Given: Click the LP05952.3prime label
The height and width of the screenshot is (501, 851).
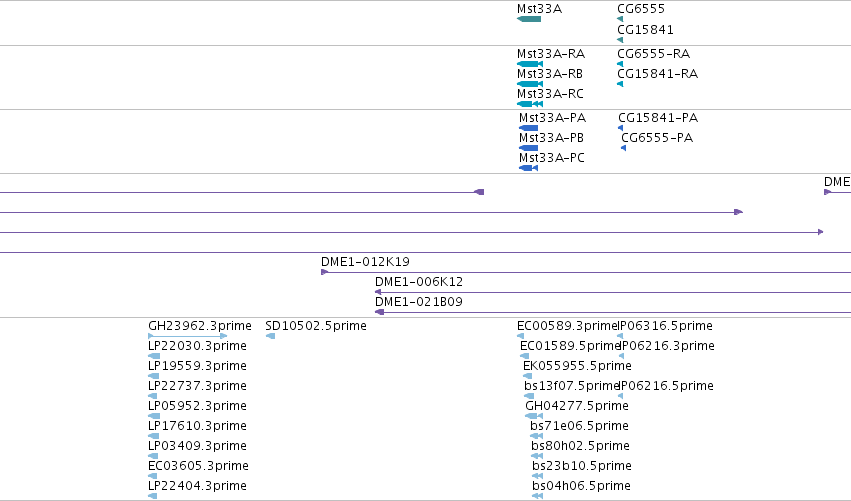Looking at the screenshot, I should click(x=198, y=406).
